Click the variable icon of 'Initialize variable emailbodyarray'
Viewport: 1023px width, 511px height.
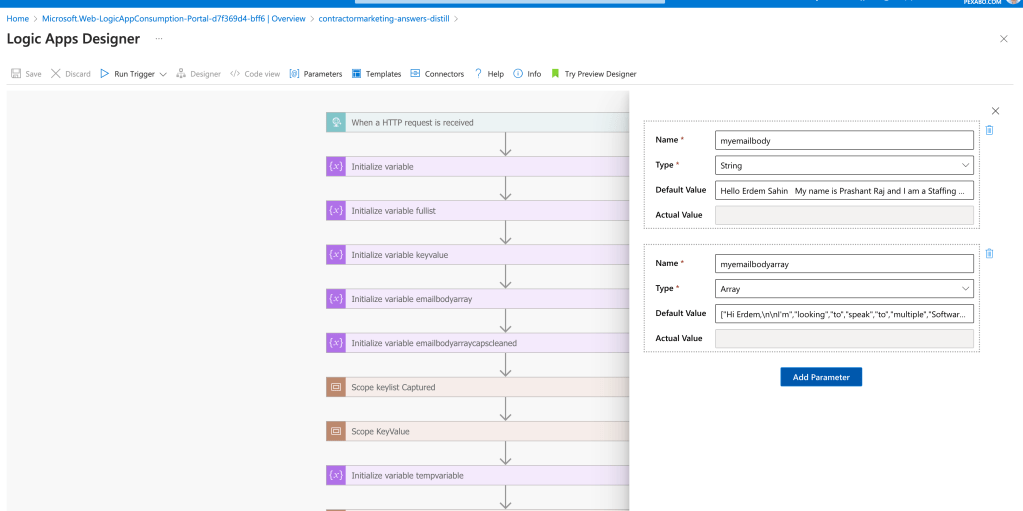point(336,299)
